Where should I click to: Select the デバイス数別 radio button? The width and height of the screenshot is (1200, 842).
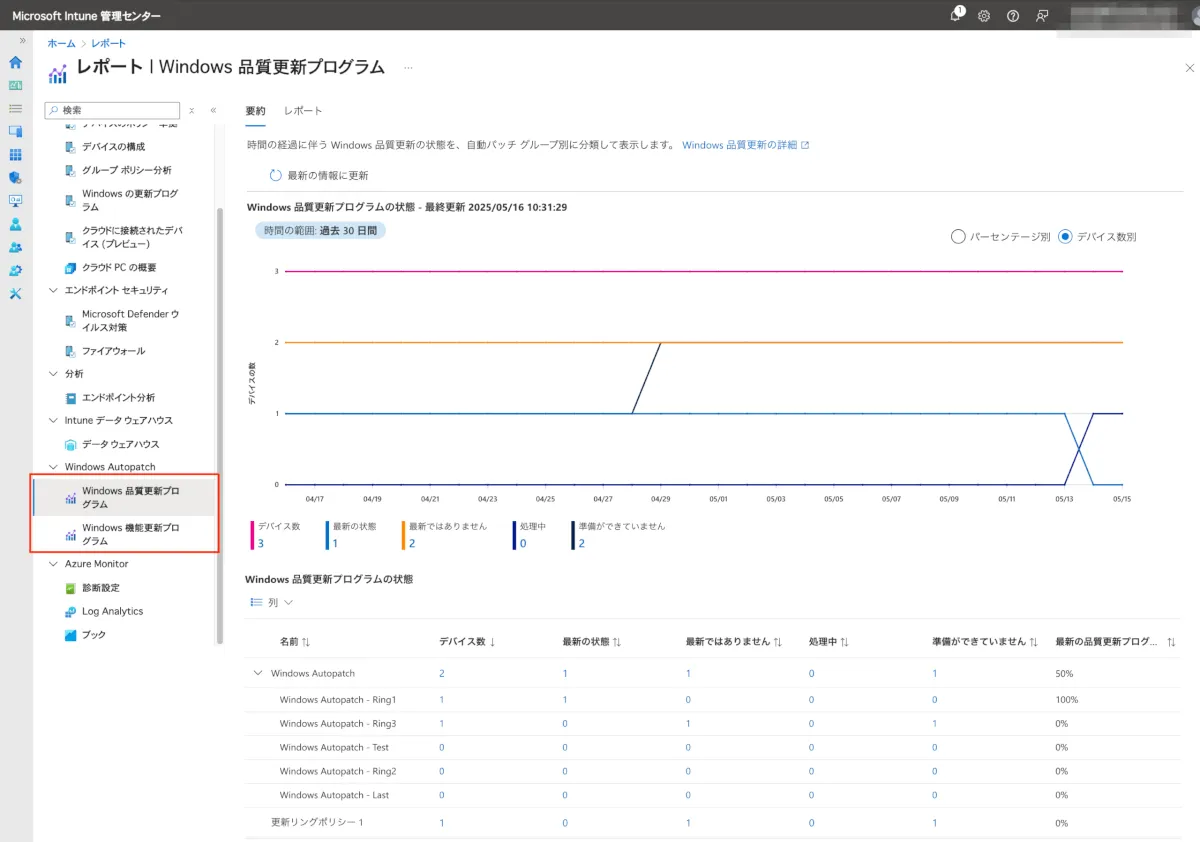[1065, 237]
